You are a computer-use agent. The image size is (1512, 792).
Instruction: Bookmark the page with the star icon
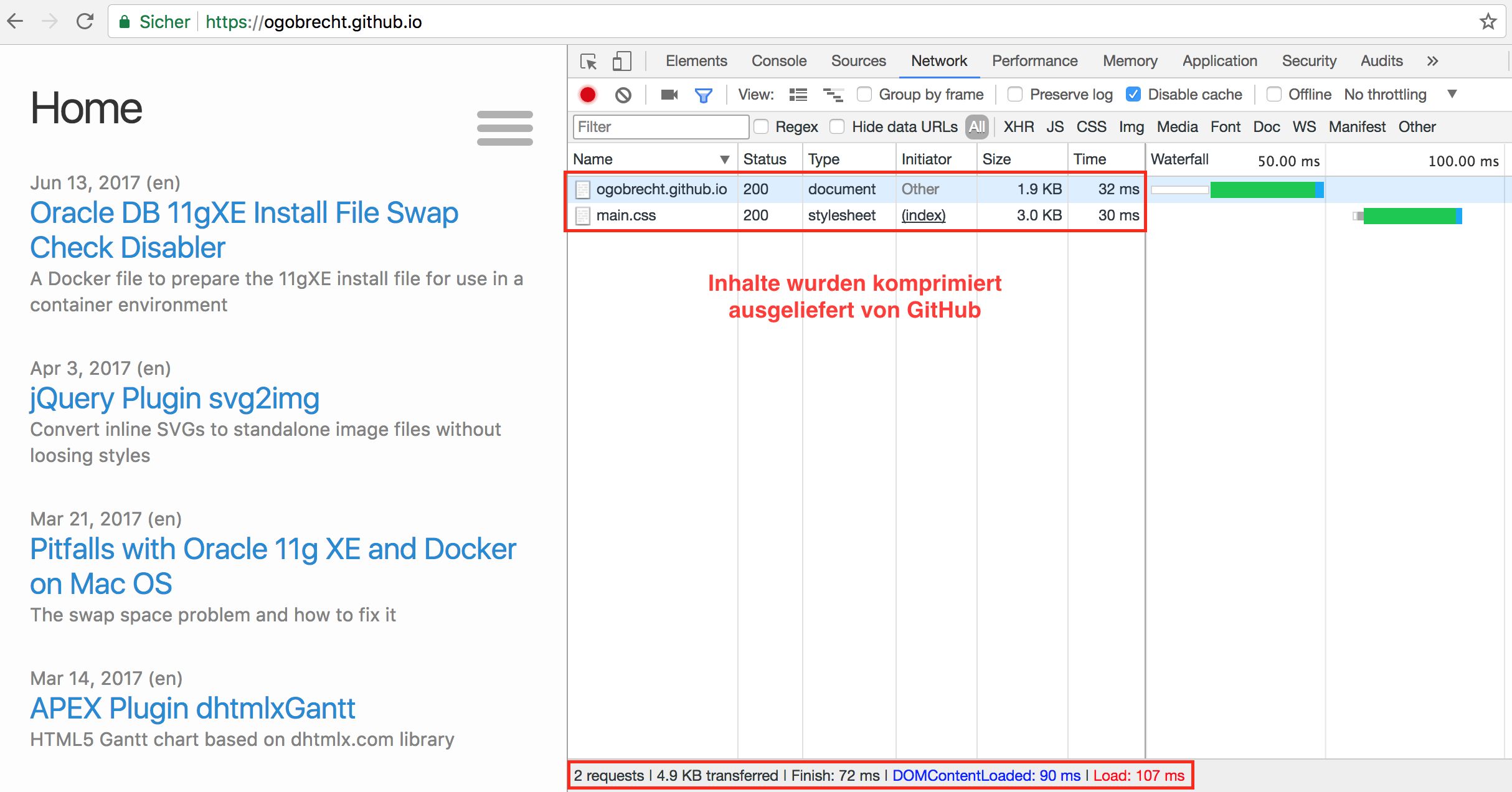pos(1488,22)
